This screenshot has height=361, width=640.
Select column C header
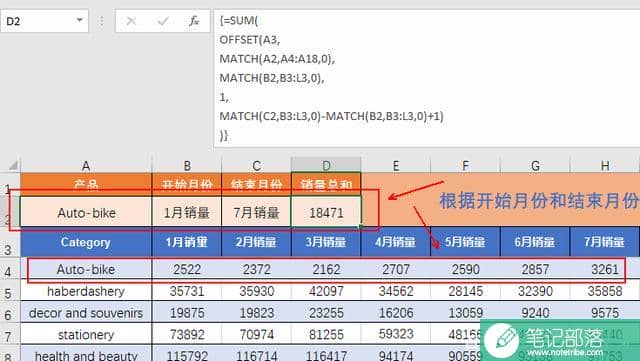256,165
